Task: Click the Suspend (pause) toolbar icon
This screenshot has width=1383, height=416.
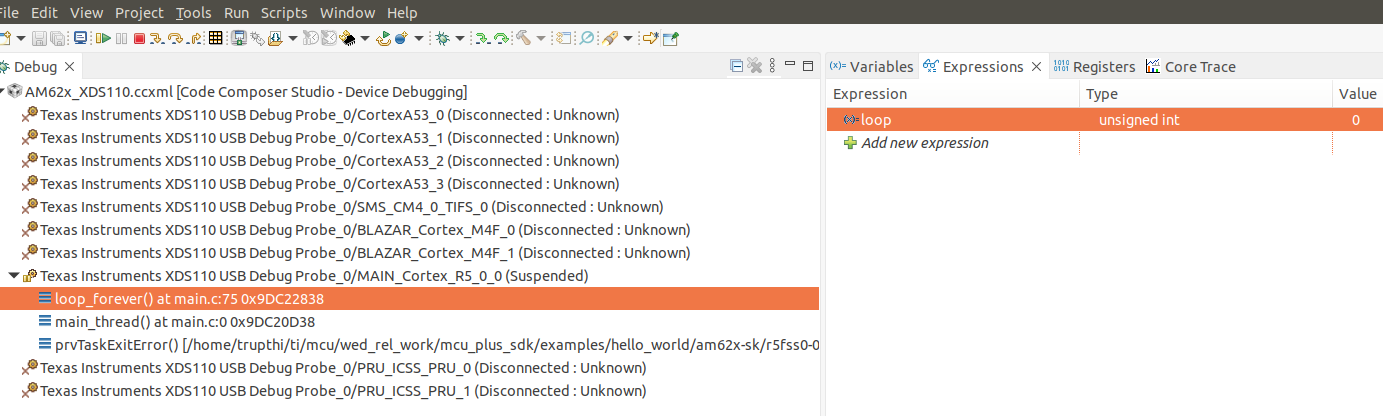Action: tap(121, 38)
